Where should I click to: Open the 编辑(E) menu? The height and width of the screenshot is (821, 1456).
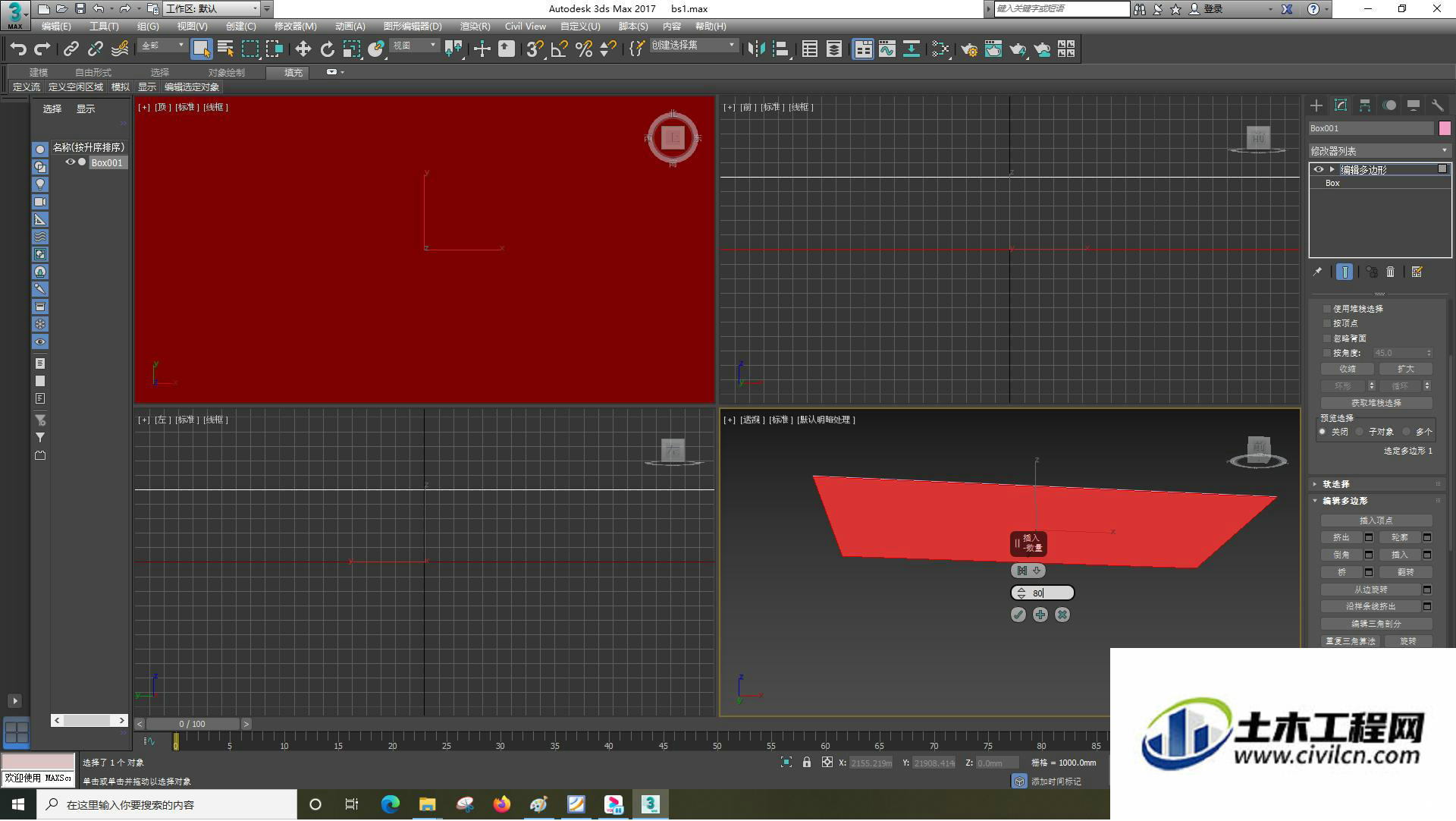pyautogui.click(x=56, y=27)
